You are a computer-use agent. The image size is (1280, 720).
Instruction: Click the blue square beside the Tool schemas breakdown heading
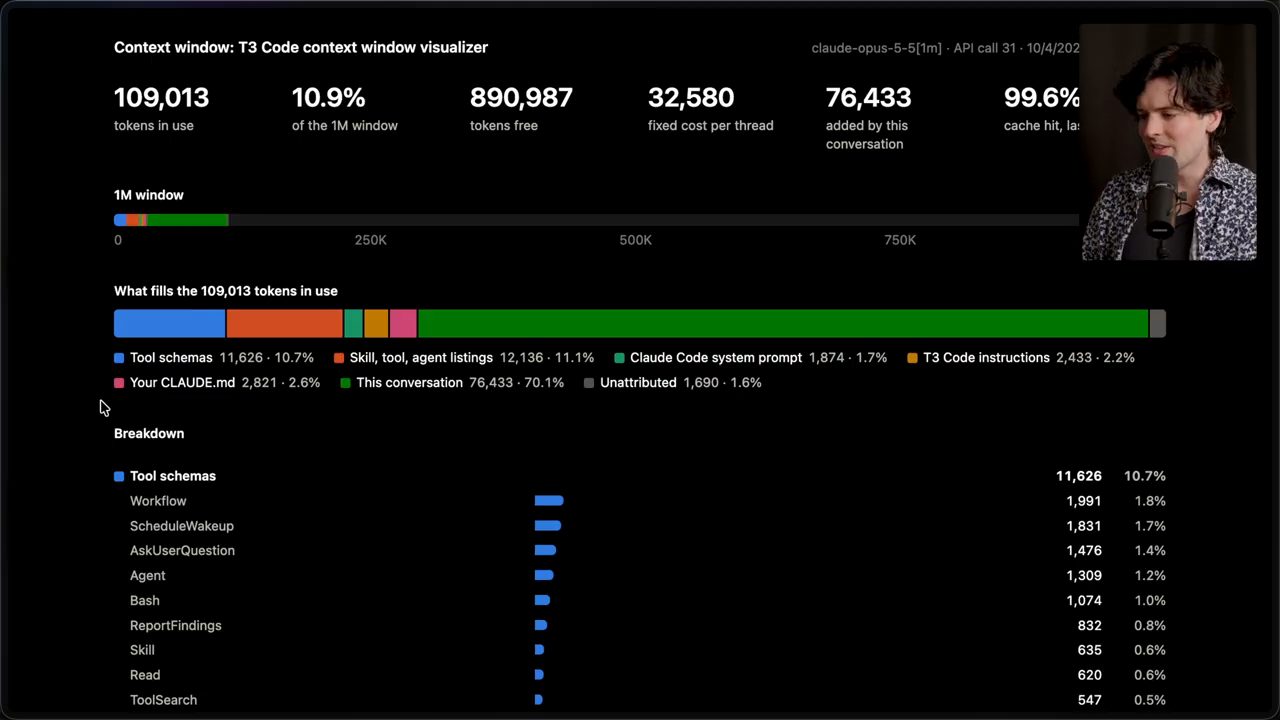119,477
